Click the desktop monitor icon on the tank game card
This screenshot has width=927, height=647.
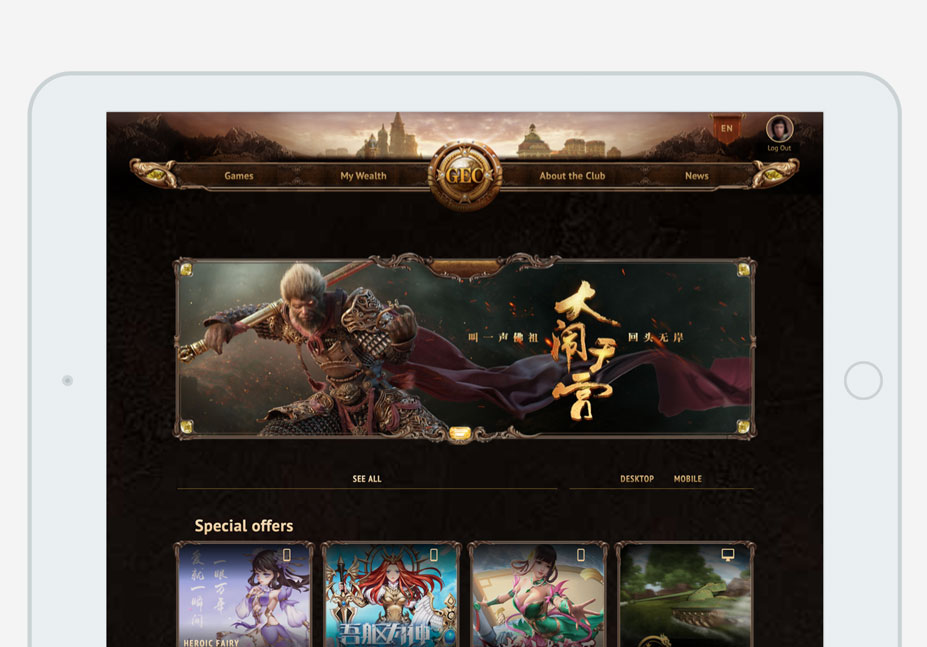(728, 555)
